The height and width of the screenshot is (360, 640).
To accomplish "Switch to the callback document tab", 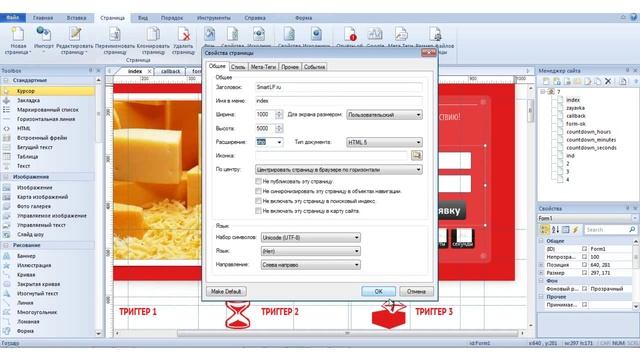I will pos(170,71).
